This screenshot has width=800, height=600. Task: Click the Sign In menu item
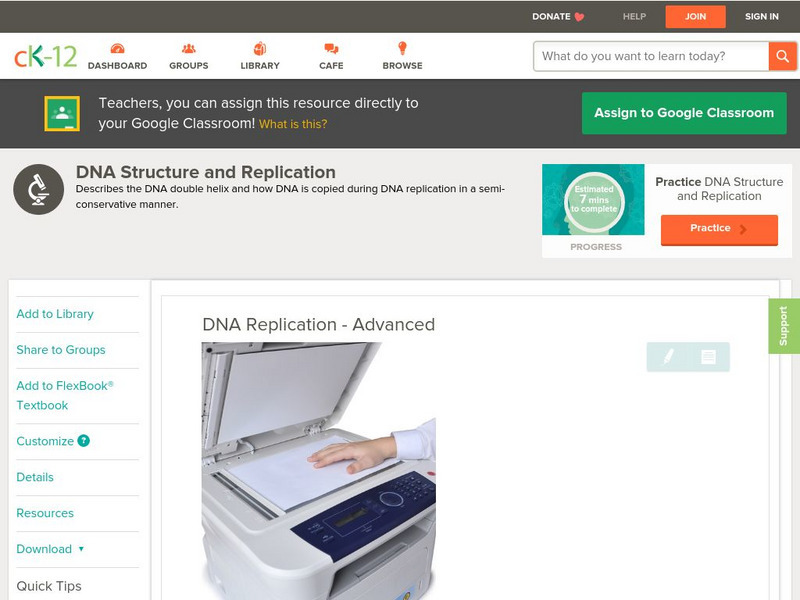tap(762, 16)
